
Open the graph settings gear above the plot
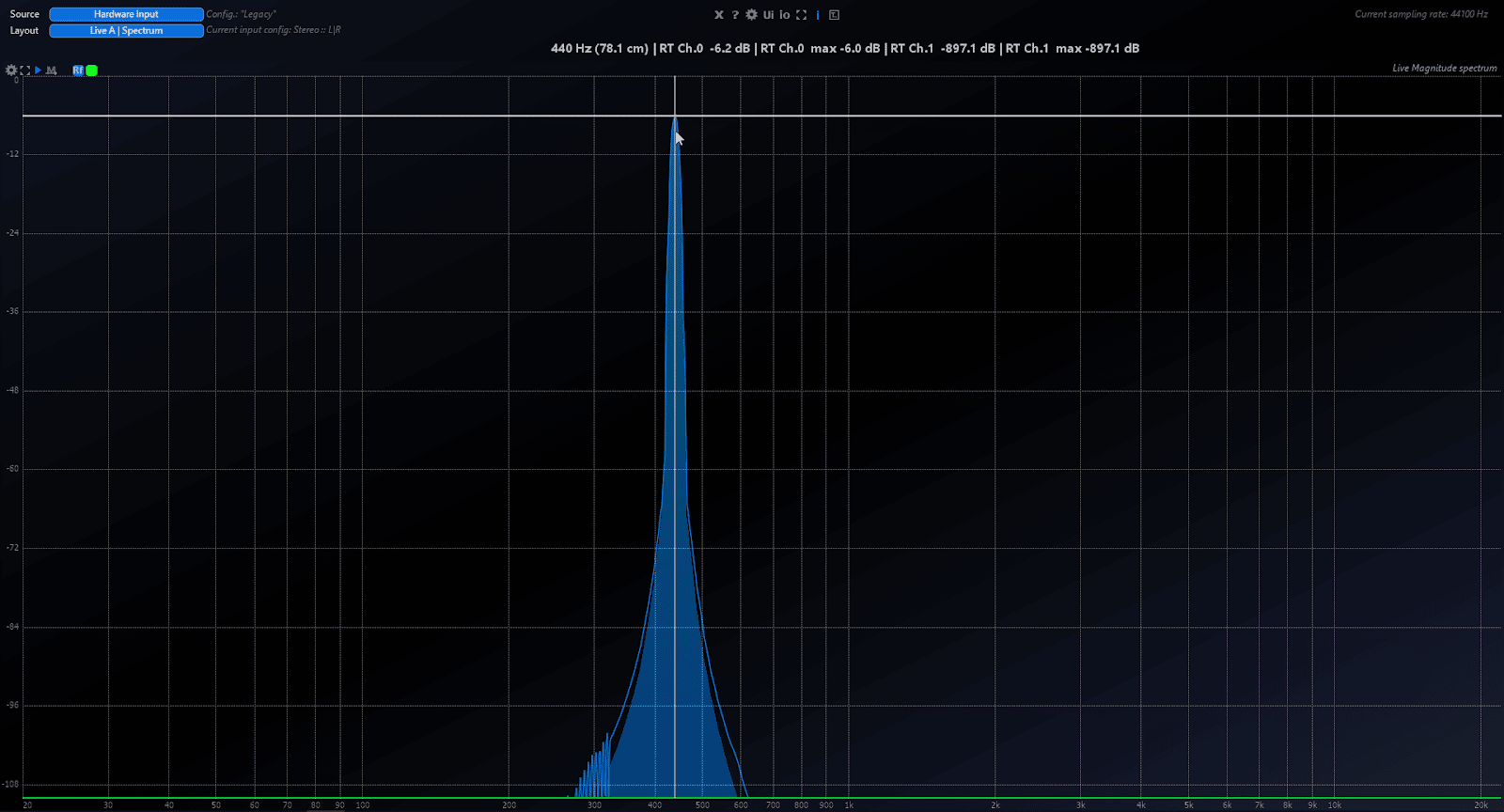click(11, 70)
